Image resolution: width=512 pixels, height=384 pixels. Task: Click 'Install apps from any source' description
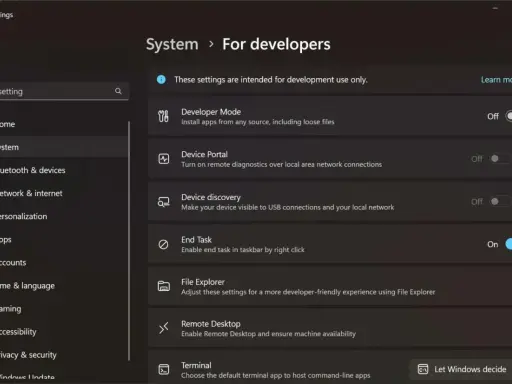[x=258, y=122]
